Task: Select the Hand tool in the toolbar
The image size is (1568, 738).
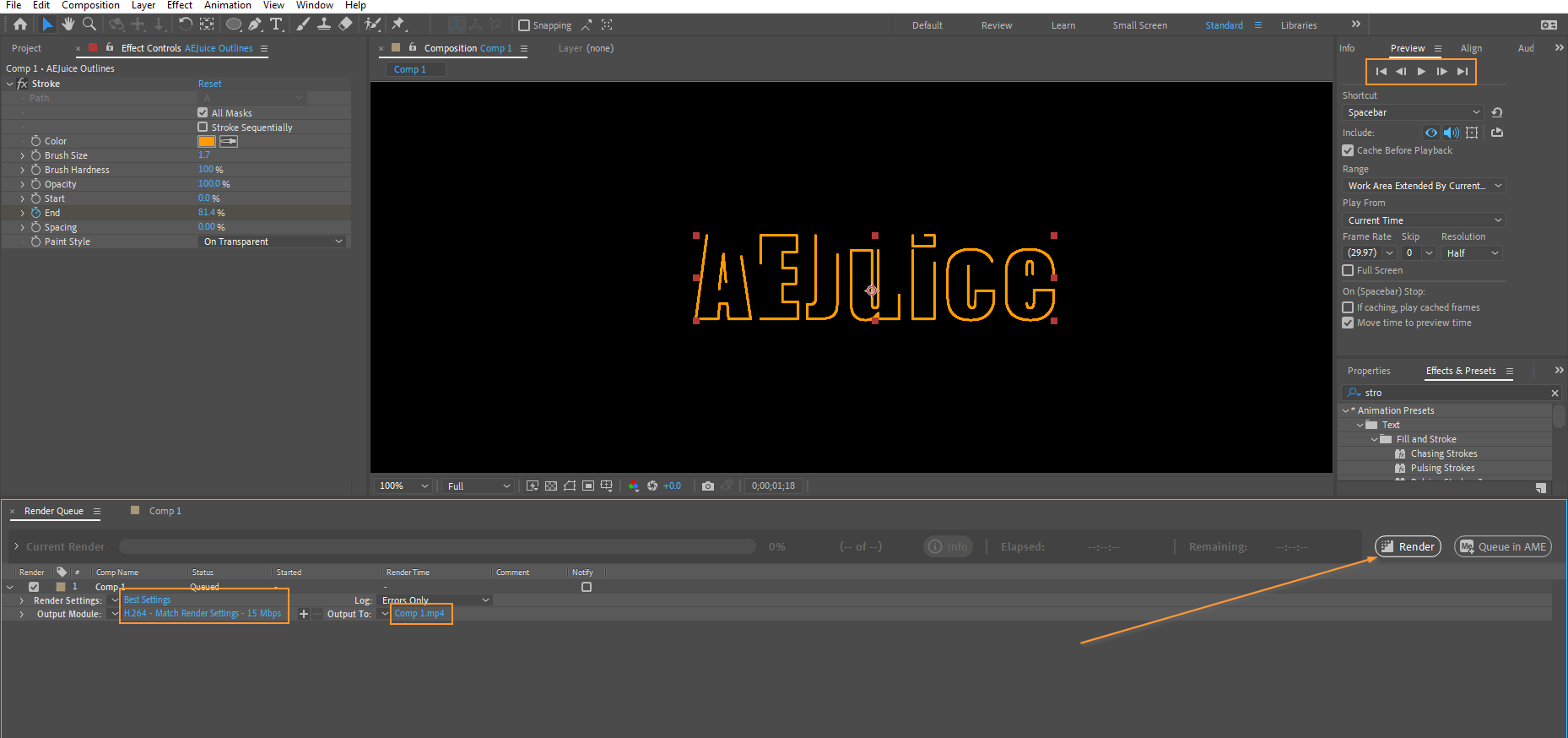Action: coord(68,24)
